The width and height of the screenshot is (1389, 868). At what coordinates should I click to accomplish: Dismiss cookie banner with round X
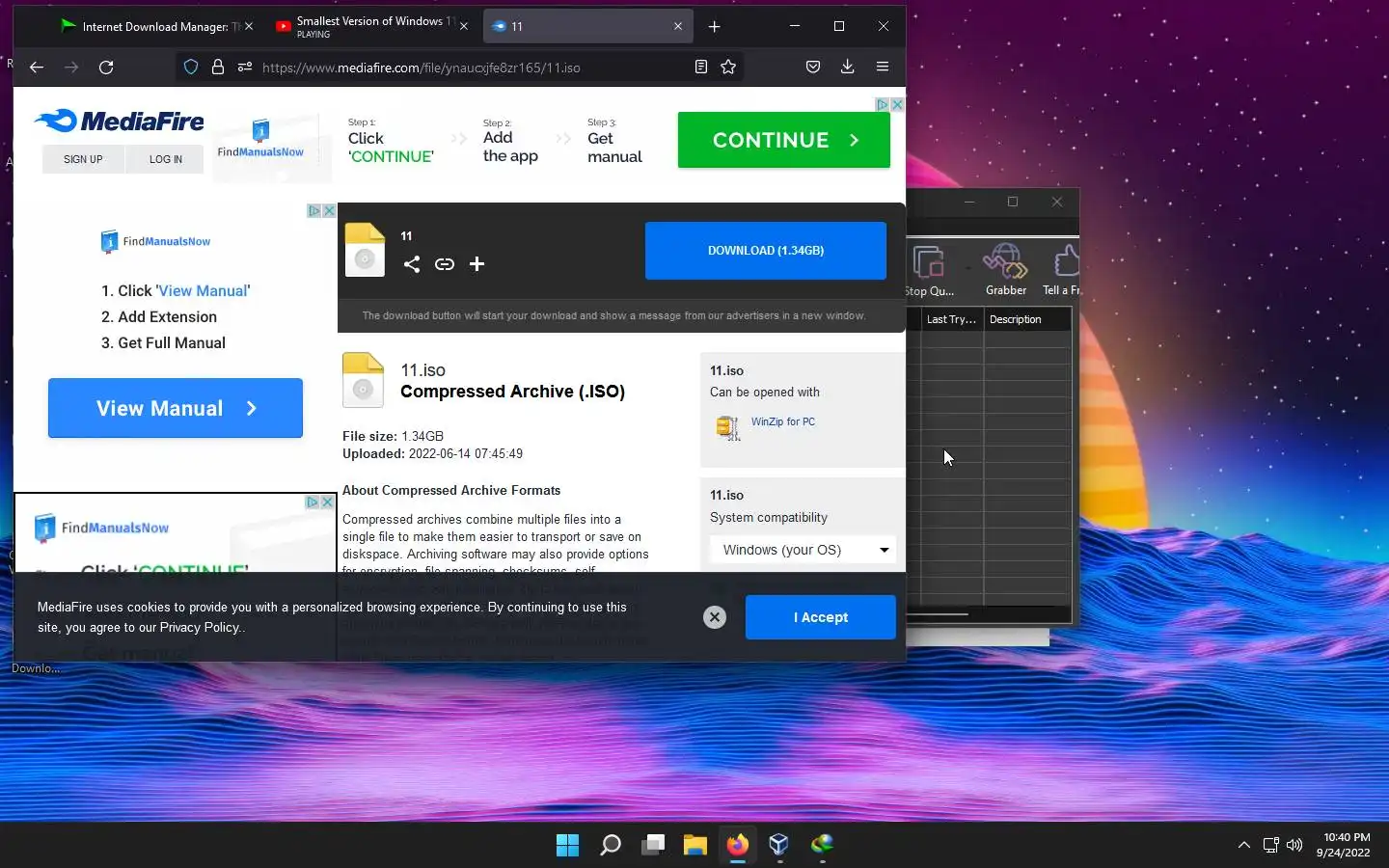714,617
